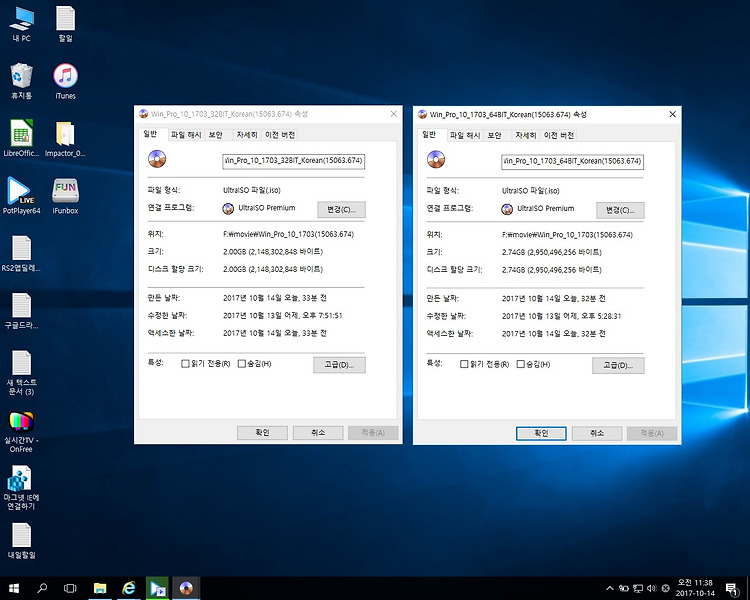Click the 64BIT file name field
The height and width of the screenshot is (600, 750).
(572, 161)
